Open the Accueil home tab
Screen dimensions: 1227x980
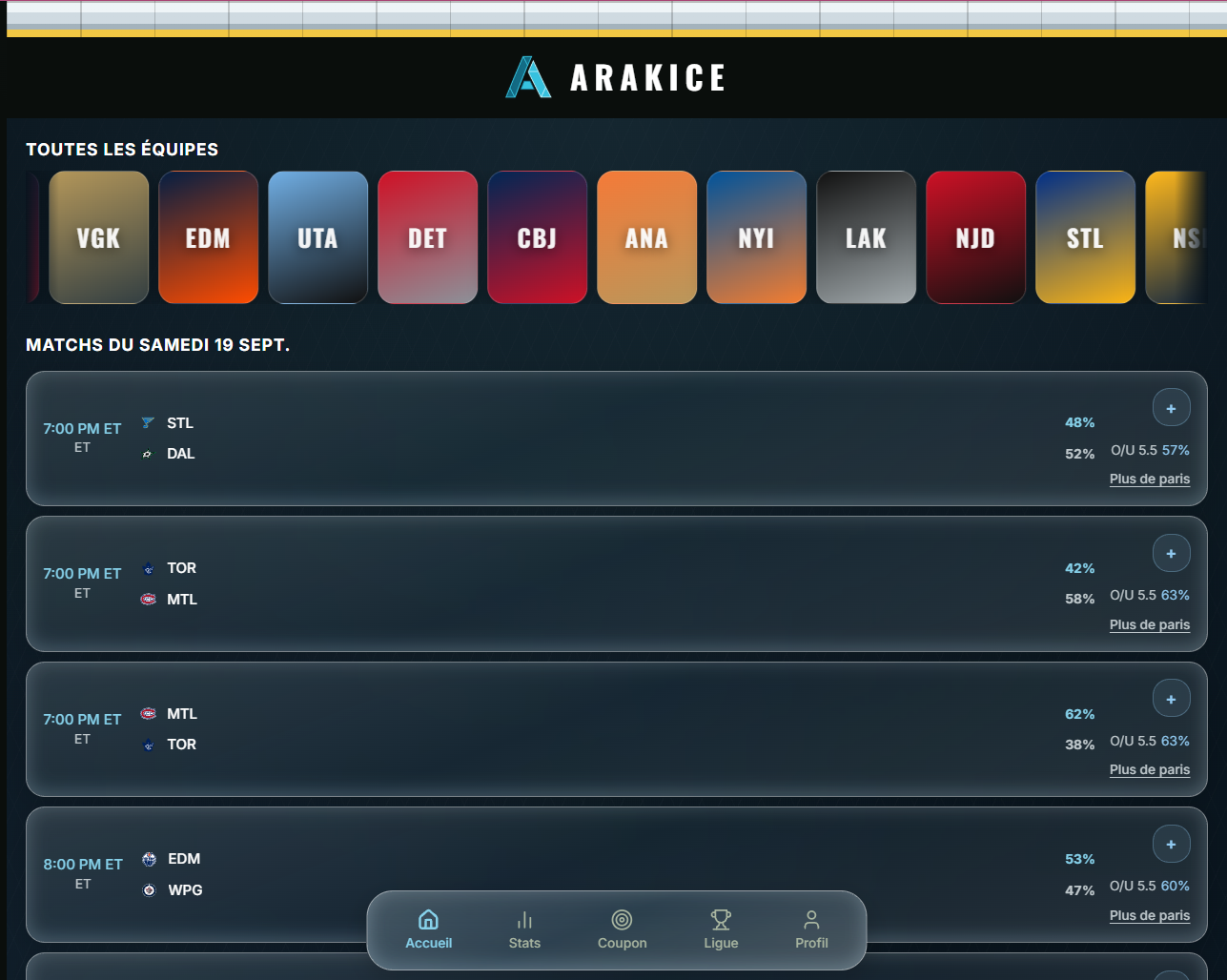429,929
